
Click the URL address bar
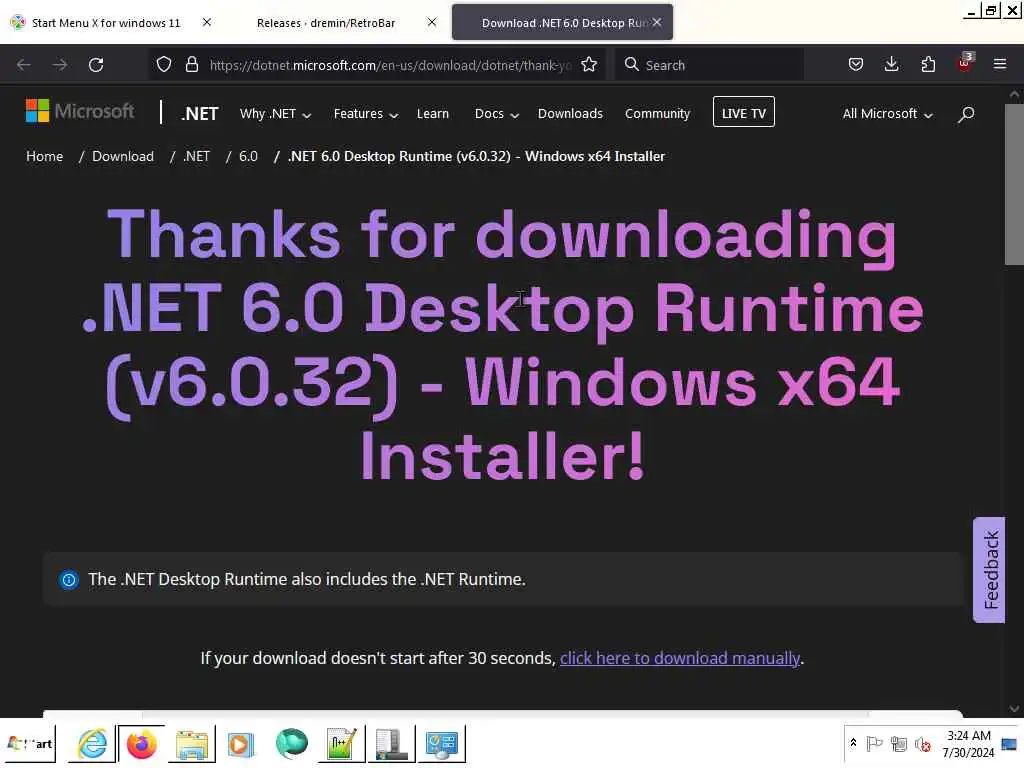point(389,65)
